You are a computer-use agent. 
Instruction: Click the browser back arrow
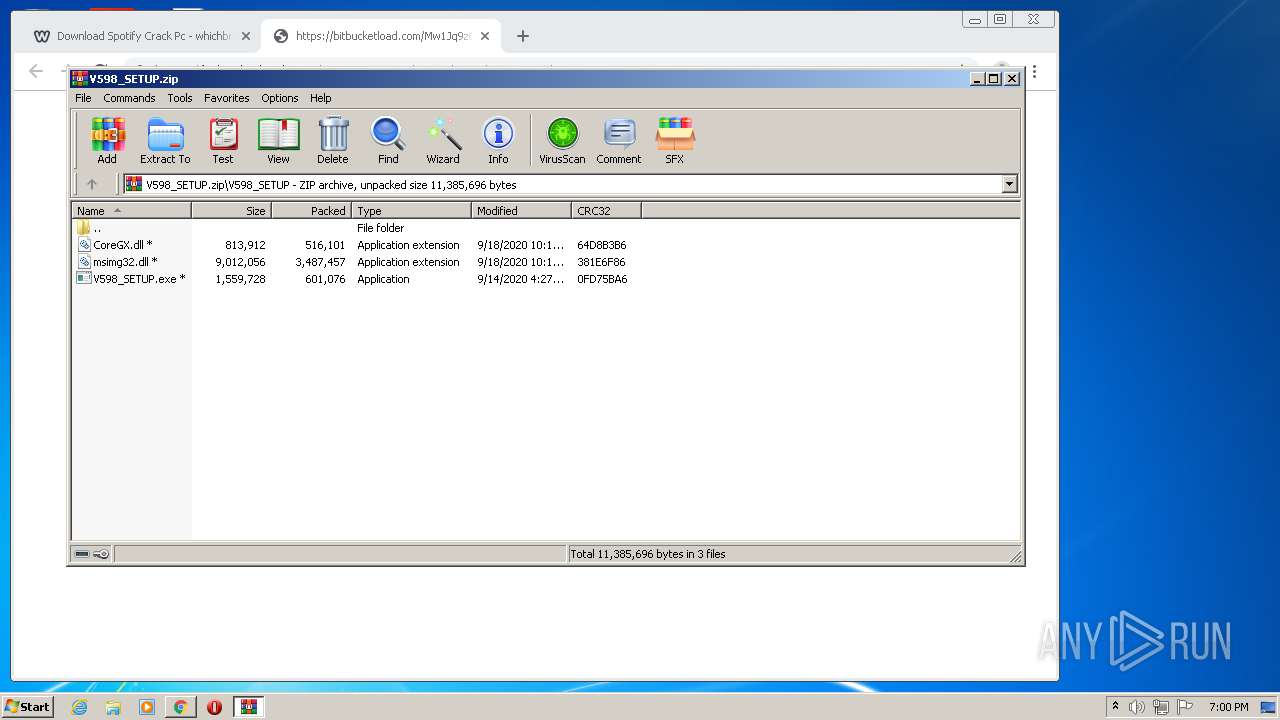tap(36, 71)
